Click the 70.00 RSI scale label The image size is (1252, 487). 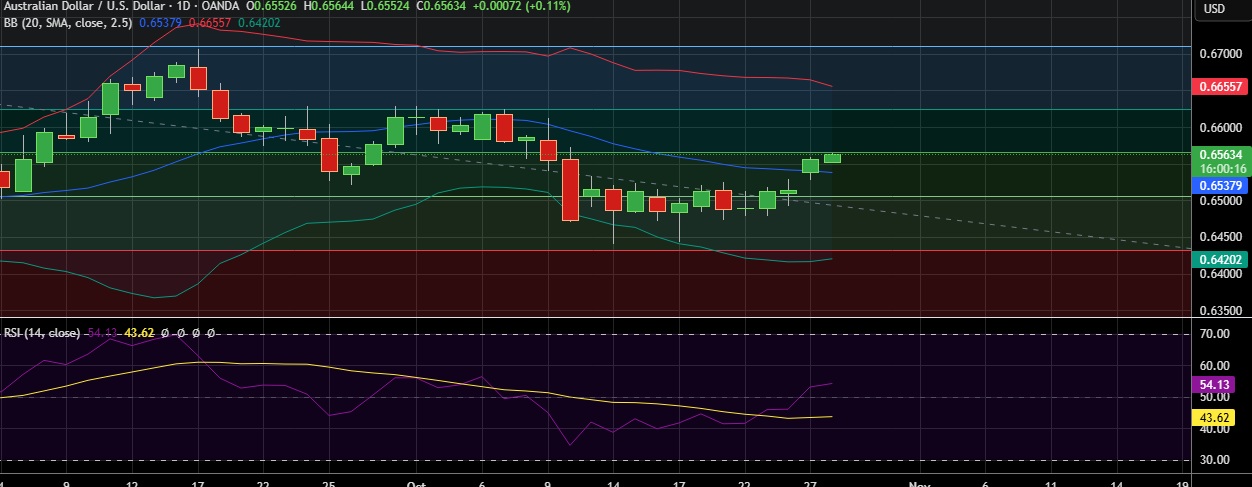(1214, 335)
